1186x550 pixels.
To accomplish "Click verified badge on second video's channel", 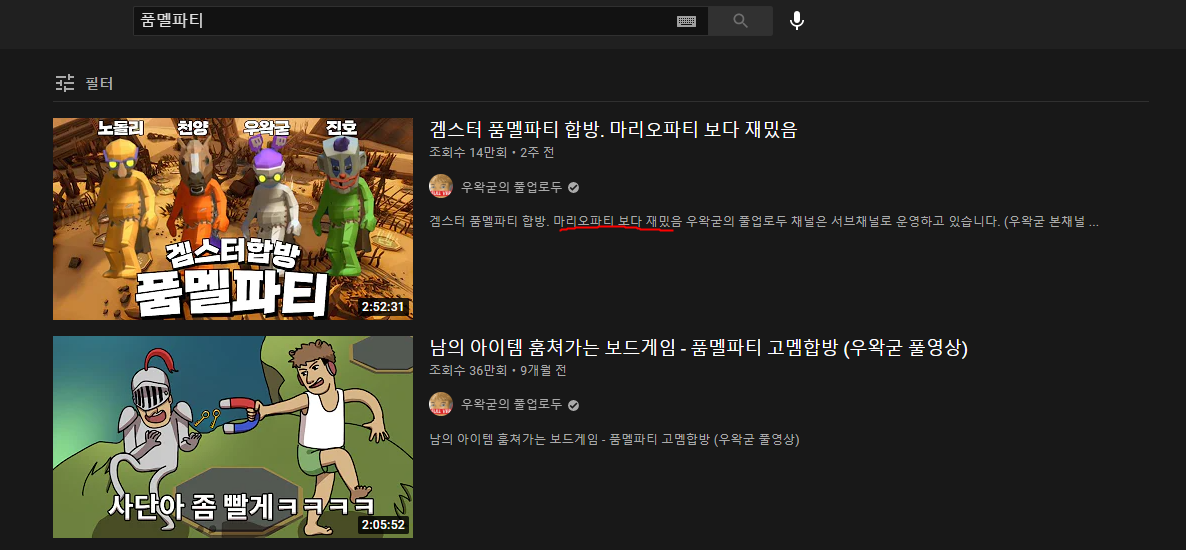I will coord(573,406).
